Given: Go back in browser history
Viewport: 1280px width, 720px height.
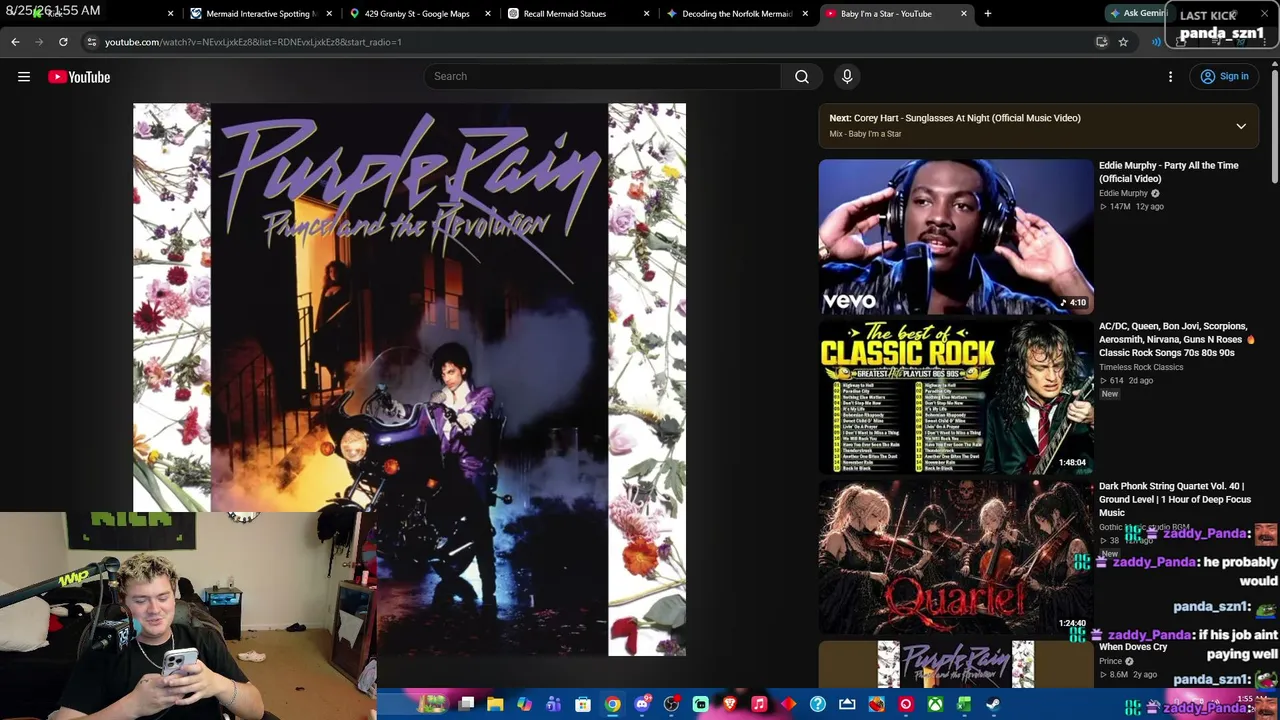Looking at the screenshot, I should (x=15, y=42).
